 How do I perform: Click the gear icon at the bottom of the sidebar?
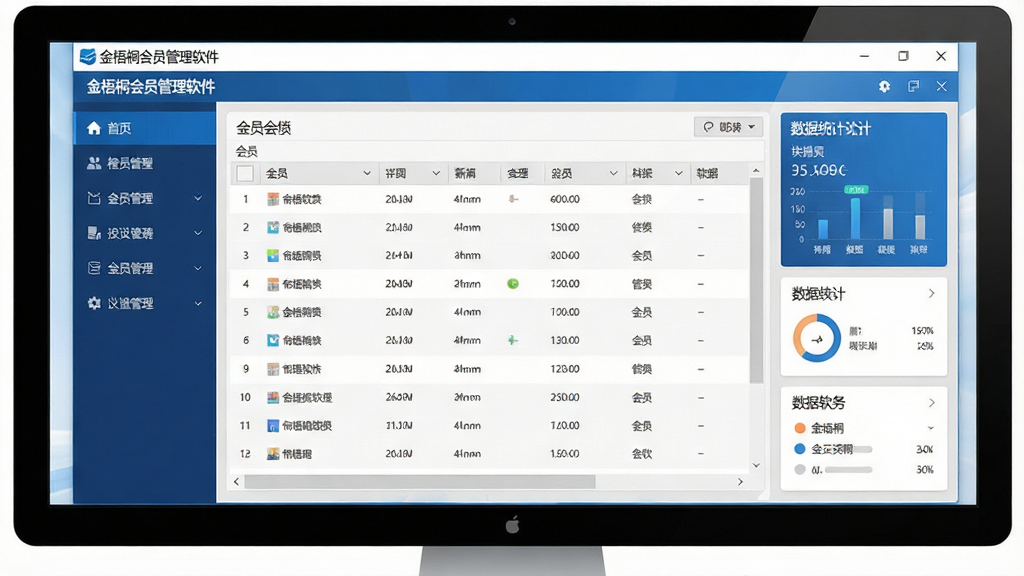(94, 303)
